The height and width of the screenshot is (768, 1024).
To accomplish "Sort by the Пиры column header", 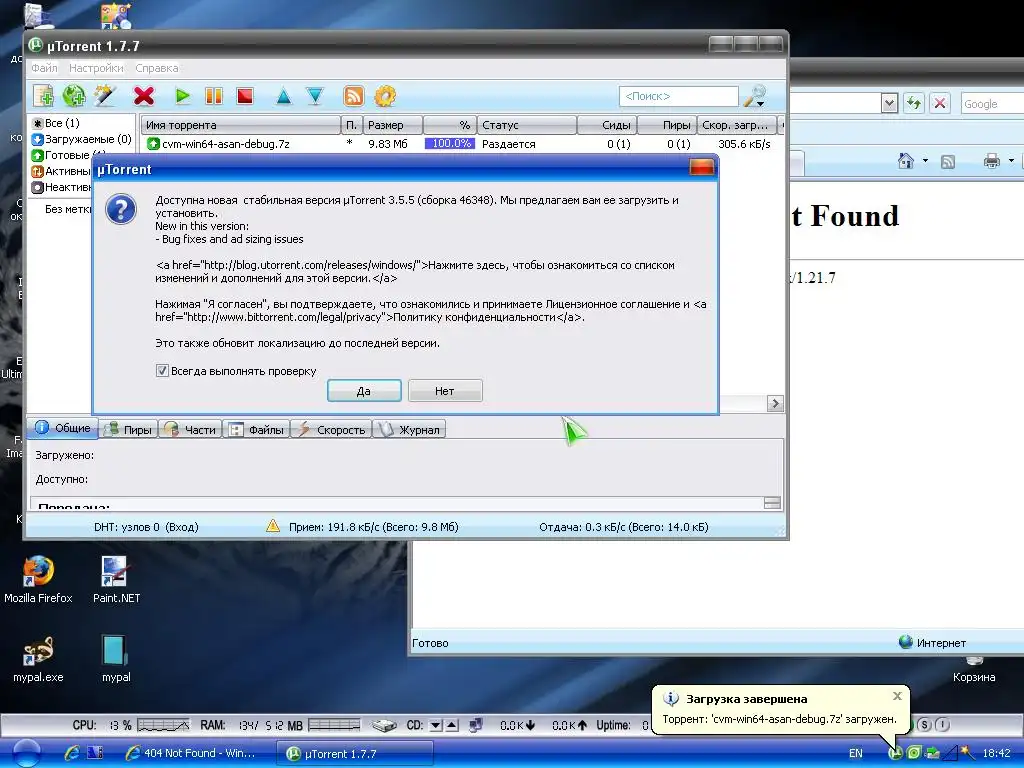I will click(667, 125).
